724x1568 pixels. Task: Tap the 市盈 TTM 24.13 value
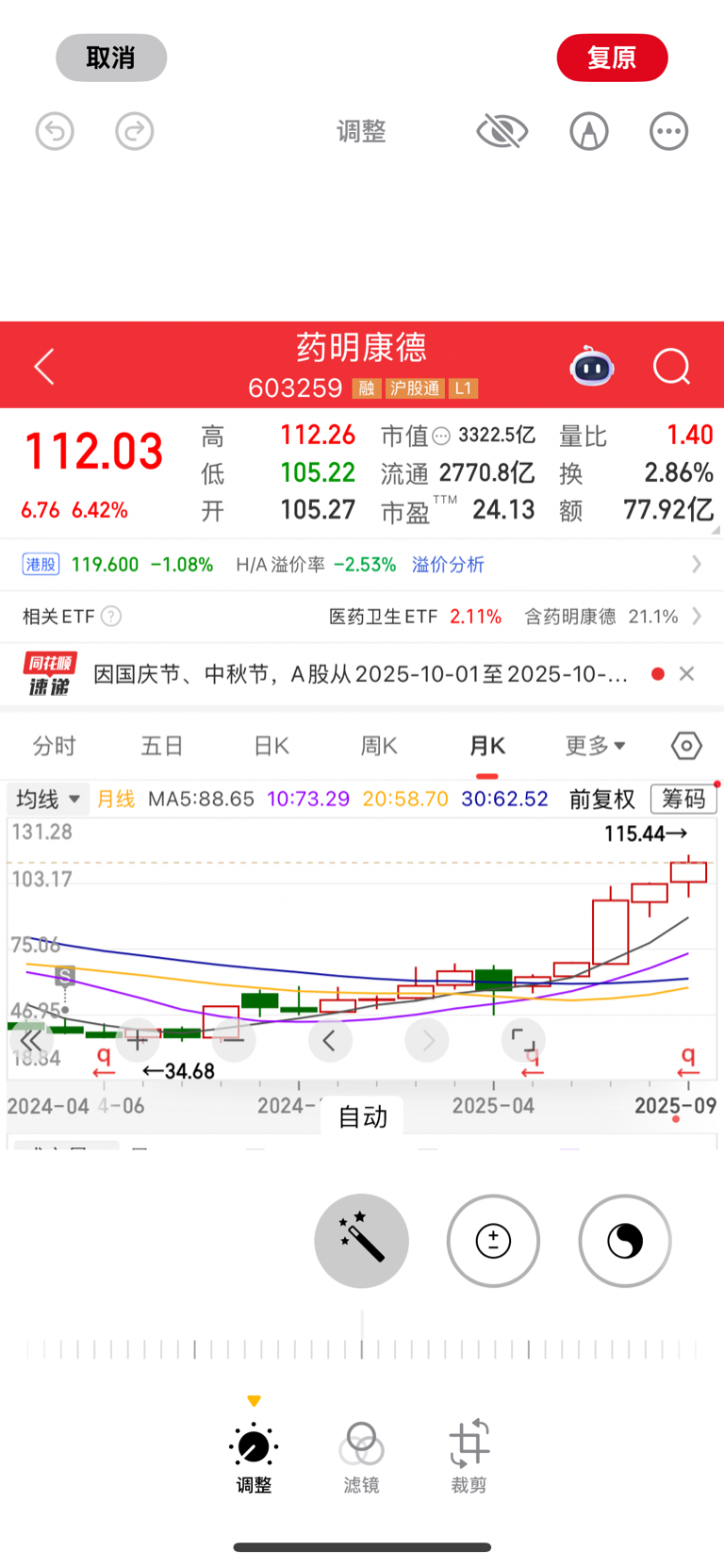click(503, 510)
